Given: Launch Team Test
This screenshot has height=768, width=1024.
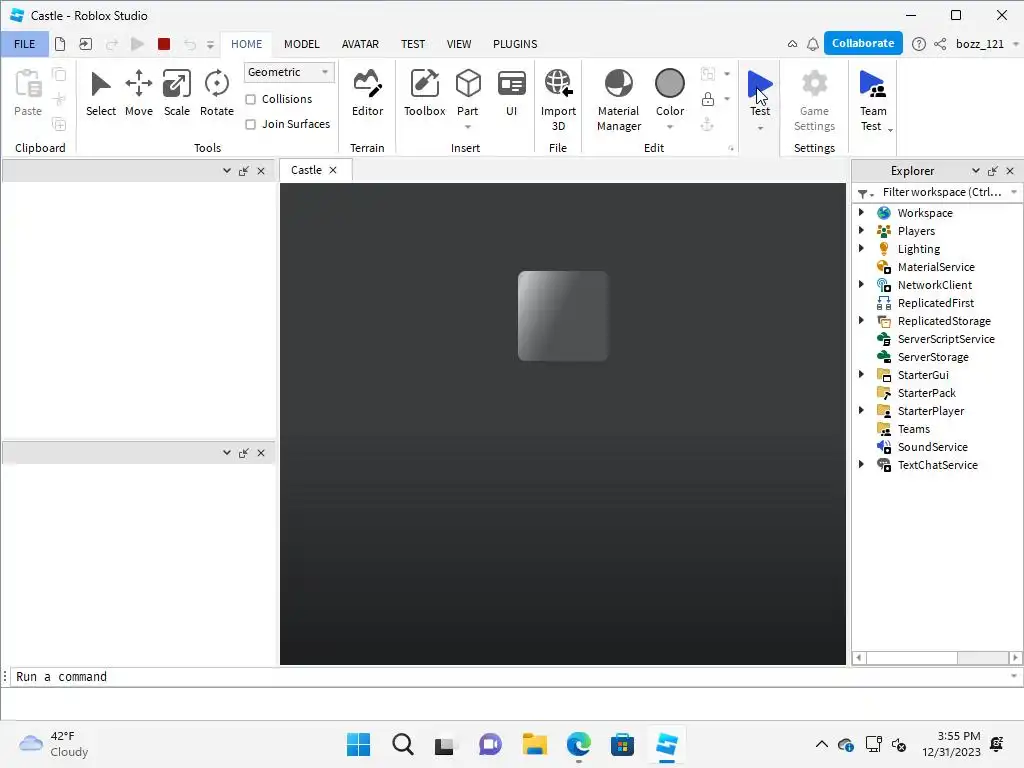Looking at the screenshot, I should coord(872,100).
